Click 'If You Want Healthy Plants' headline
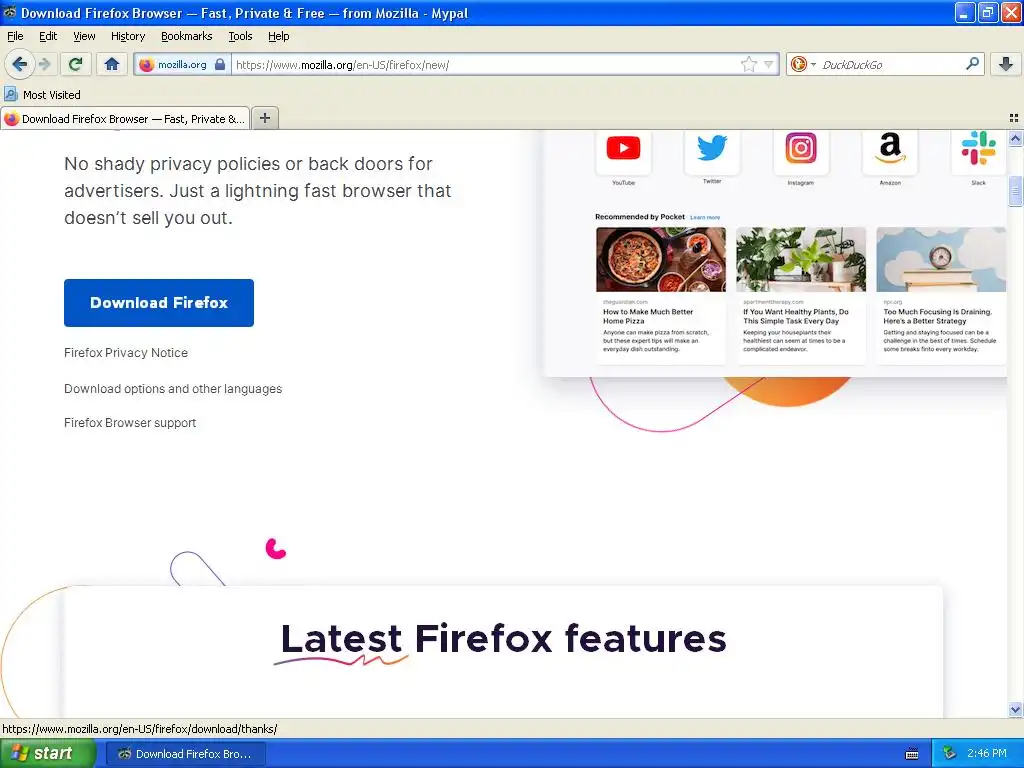The width and height of the screenshot is (1024, 768). (795, 316)
